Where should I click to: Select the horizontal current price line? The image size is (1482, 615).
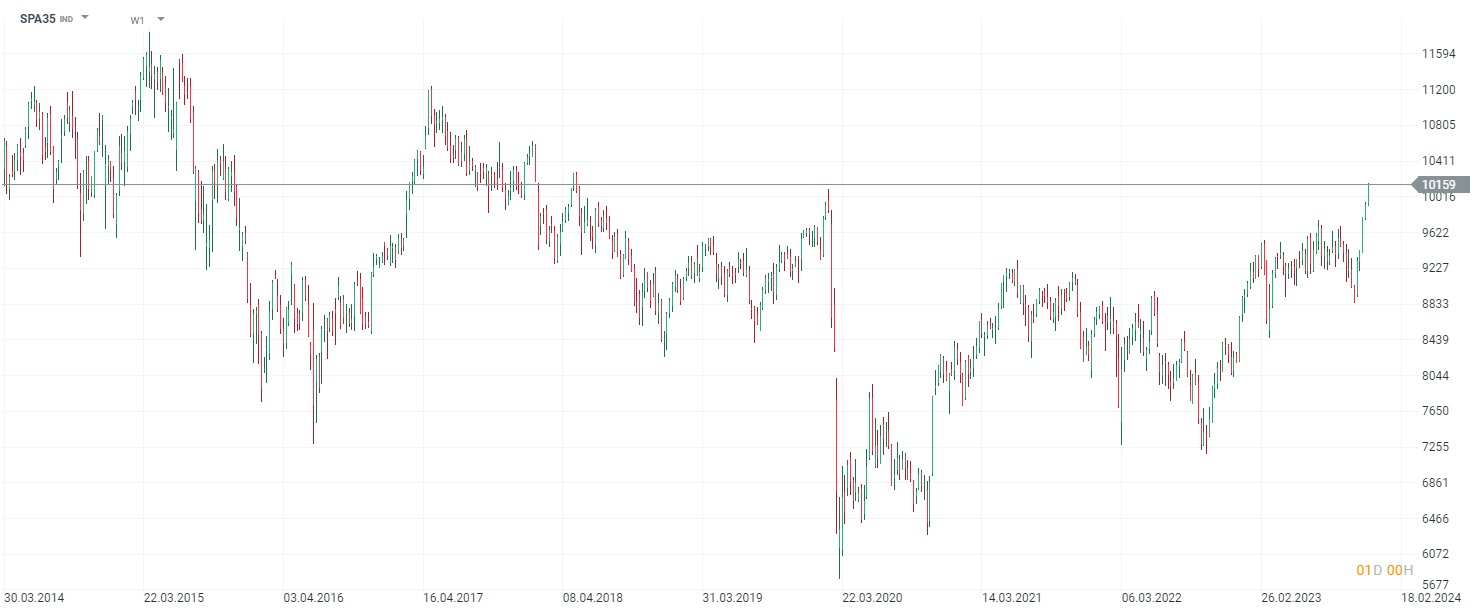(x=700, y=184)
